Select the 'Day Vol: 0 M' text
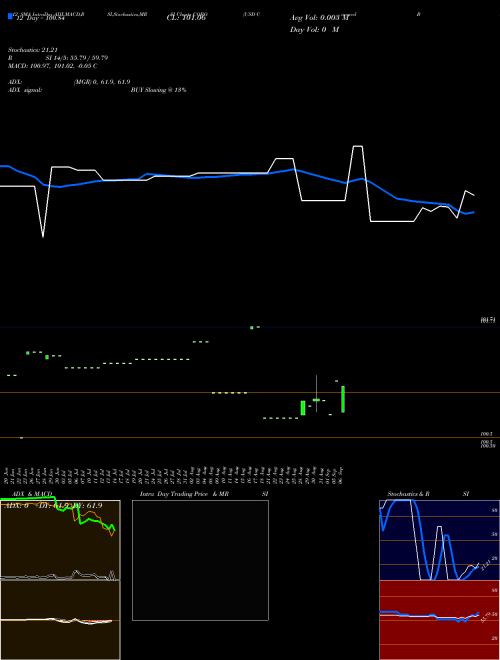The width and height of the screenshot is (500, 660). point(314,29)
